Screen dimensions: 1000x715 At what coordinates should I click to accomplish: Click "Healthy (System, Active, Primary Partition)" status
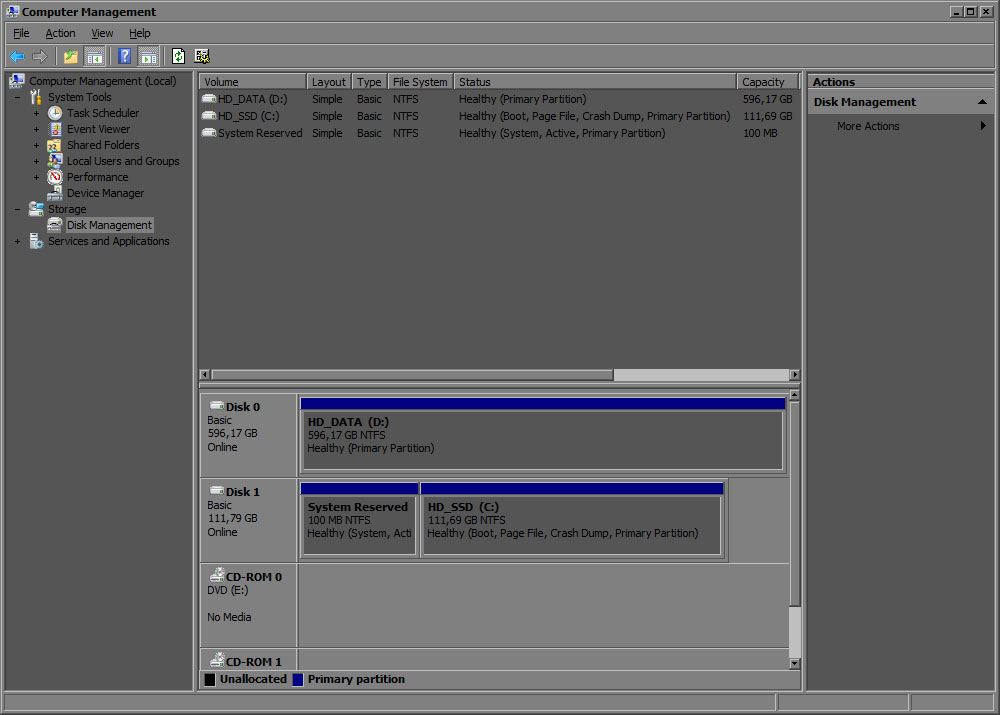click(x=562, y=133)
